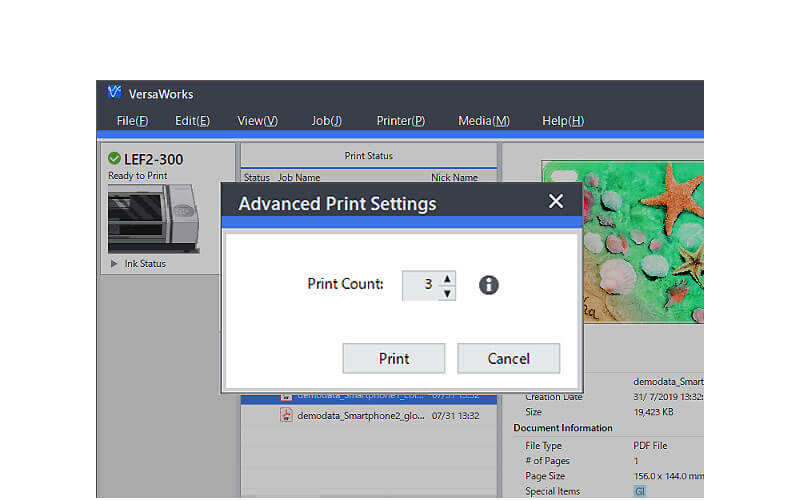Open the Media menu
800x500 pixels.
pyautogui.click(x=483, y=121)
